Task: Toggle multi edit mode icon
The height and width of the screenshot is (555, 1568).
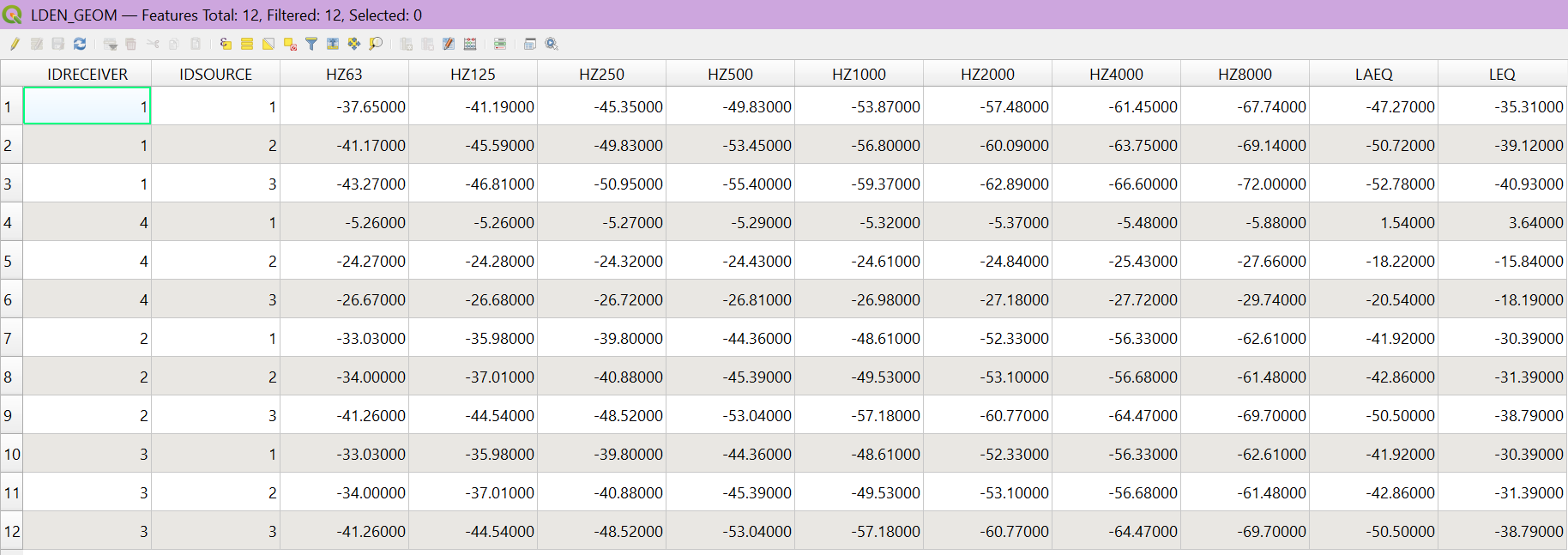Action: (x=37, y=44)
